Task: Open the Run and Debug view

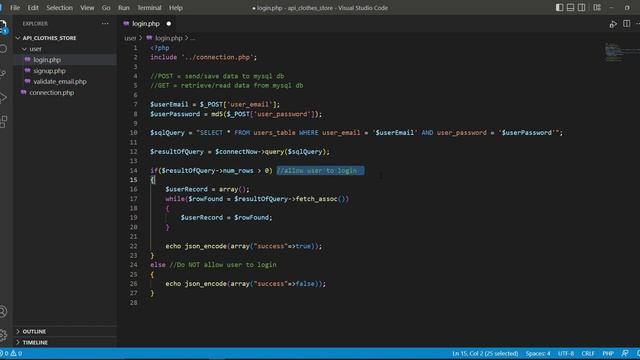Action: point(3,97)
